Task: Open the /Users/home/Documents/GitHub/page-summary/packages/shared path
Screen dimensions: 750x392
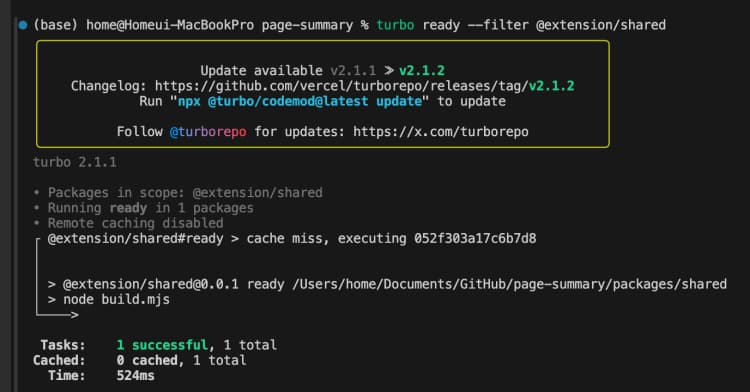Action: click(x=509, y=284)
